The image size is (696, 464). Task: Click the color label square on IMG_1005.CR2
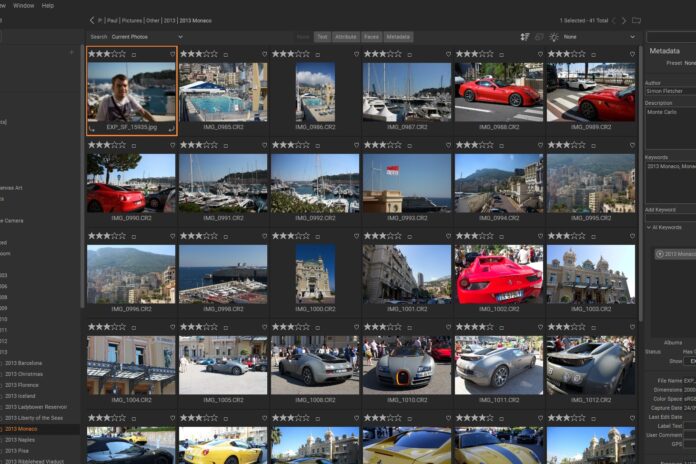click(x=226, y=328)
